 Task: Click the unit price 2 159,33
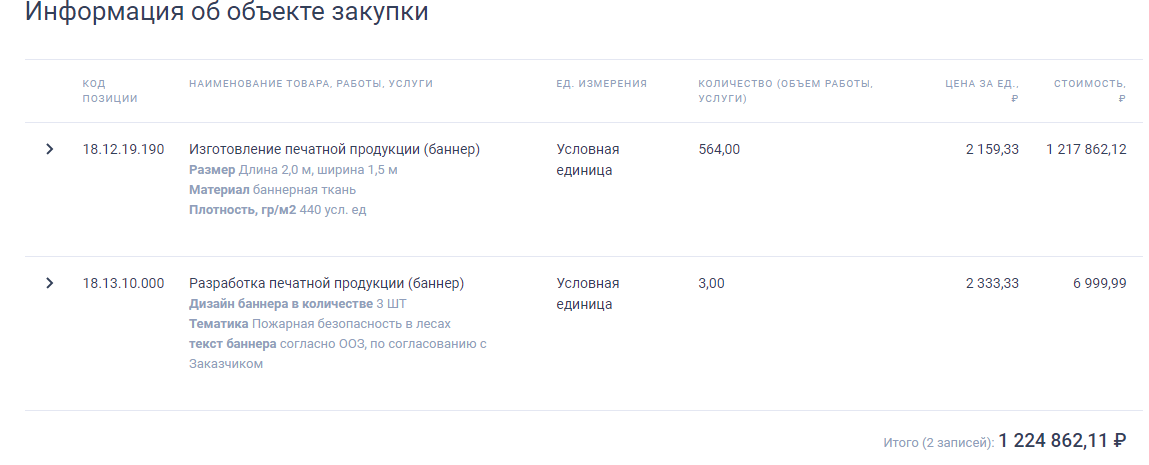[x=992, y=149]
